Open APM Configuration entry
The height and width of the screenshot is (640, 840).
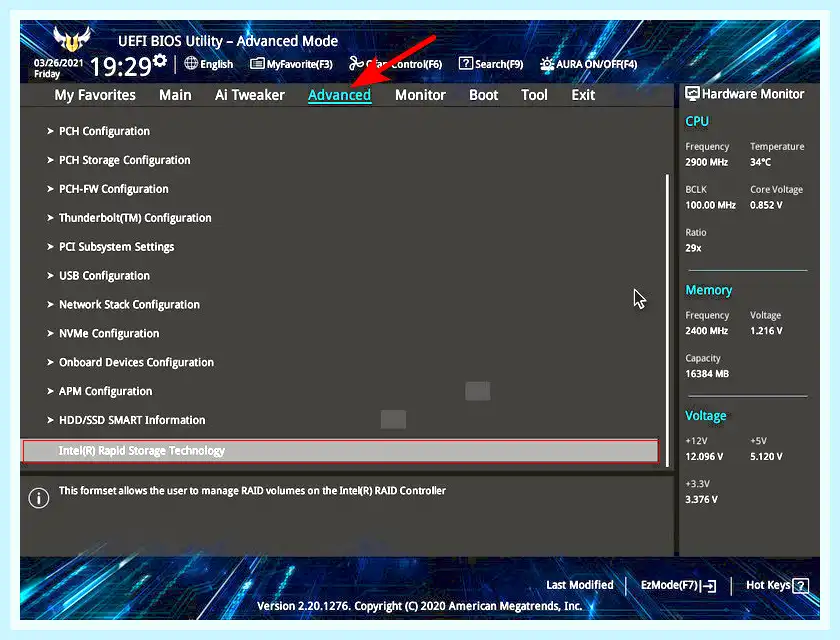pyautogui.click(x=106, y=391)
